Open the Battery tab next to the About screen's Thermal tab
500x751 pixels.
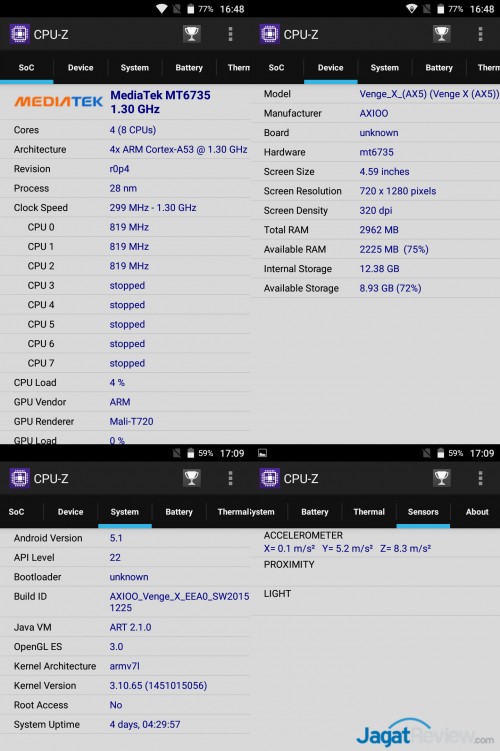[315, 512]
